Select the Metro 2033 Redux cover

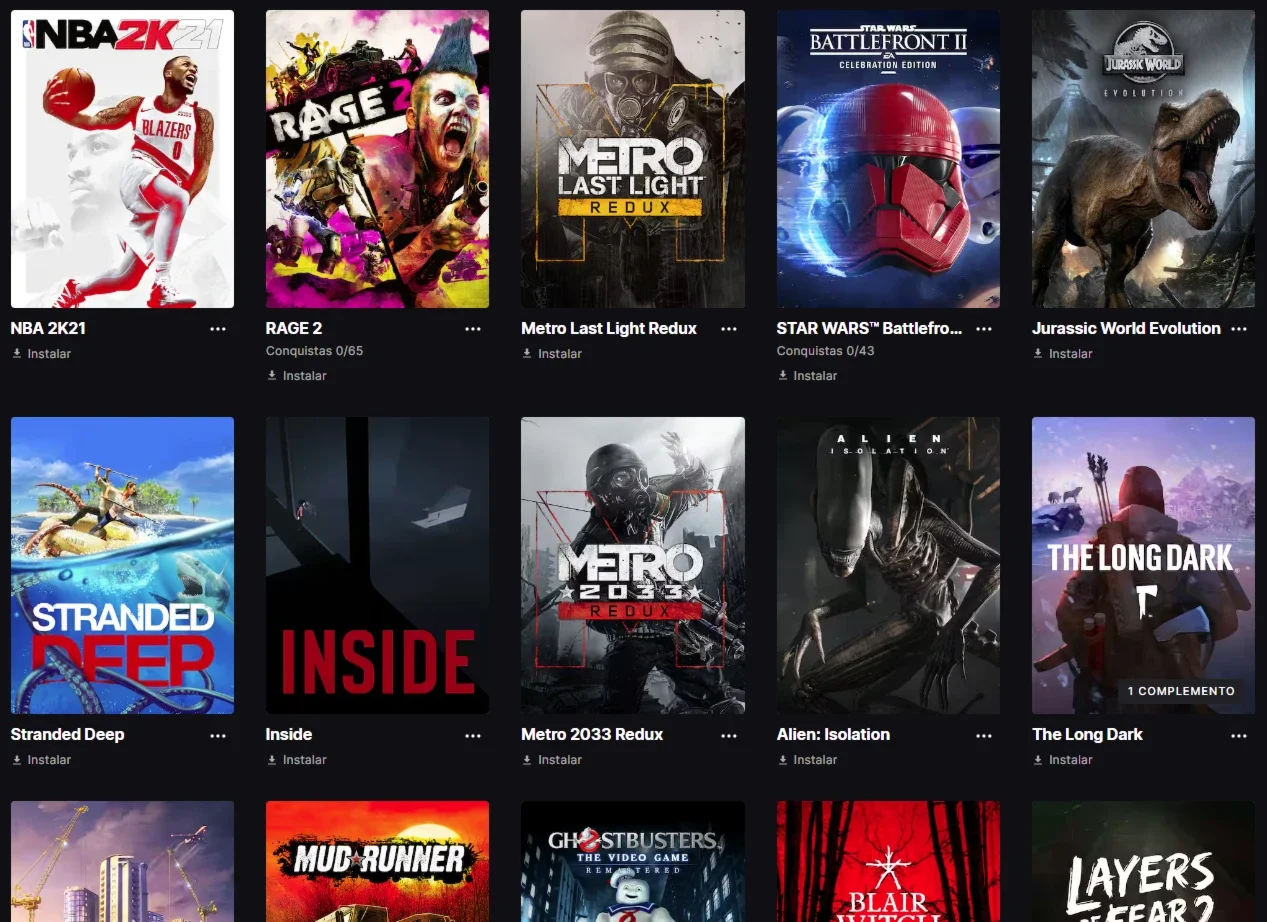point(633,565)
